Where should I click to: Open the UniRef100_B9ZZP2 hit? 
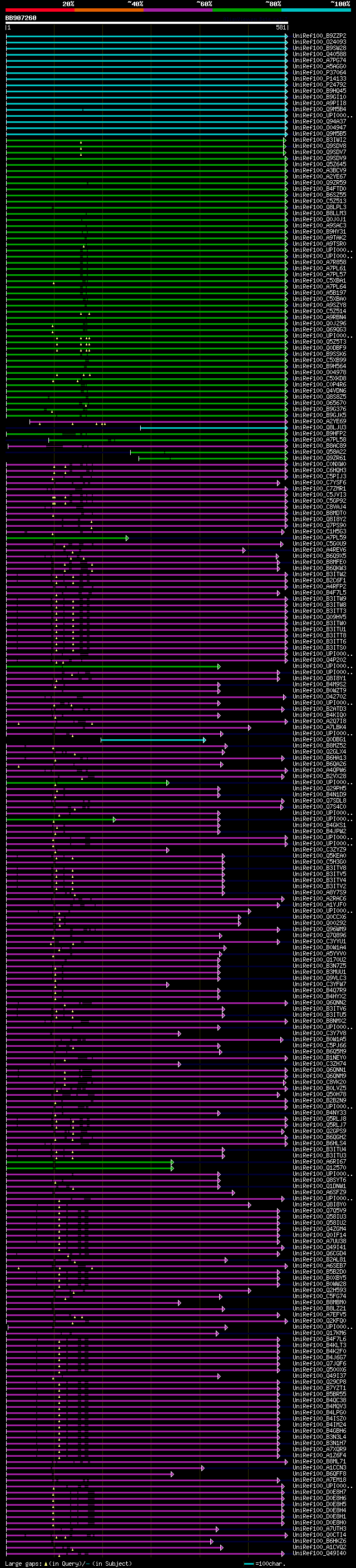(x=319, y=36)
